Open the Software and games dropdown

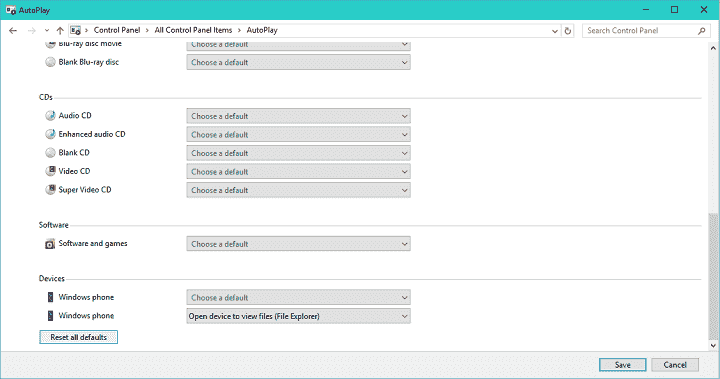298,244
